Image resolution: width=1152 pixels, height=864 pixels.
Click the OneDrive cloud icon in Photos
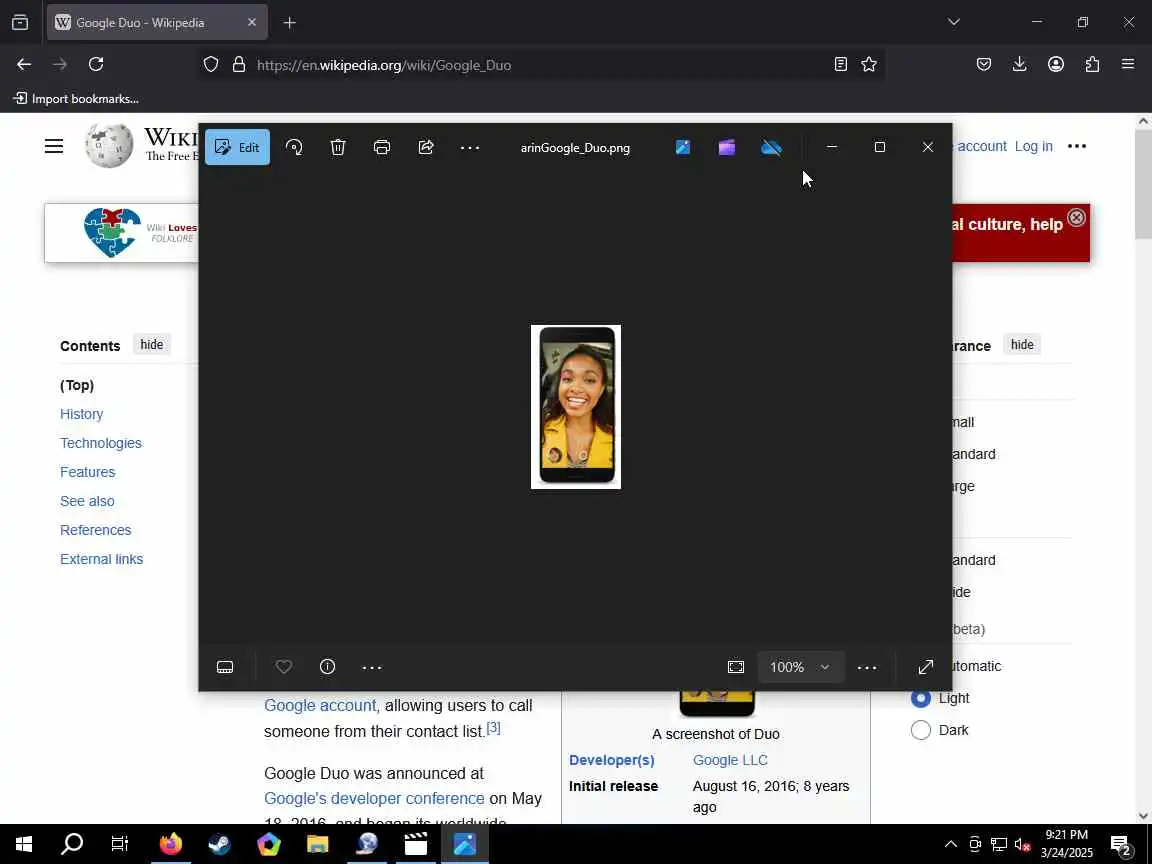tap(771, 148)
